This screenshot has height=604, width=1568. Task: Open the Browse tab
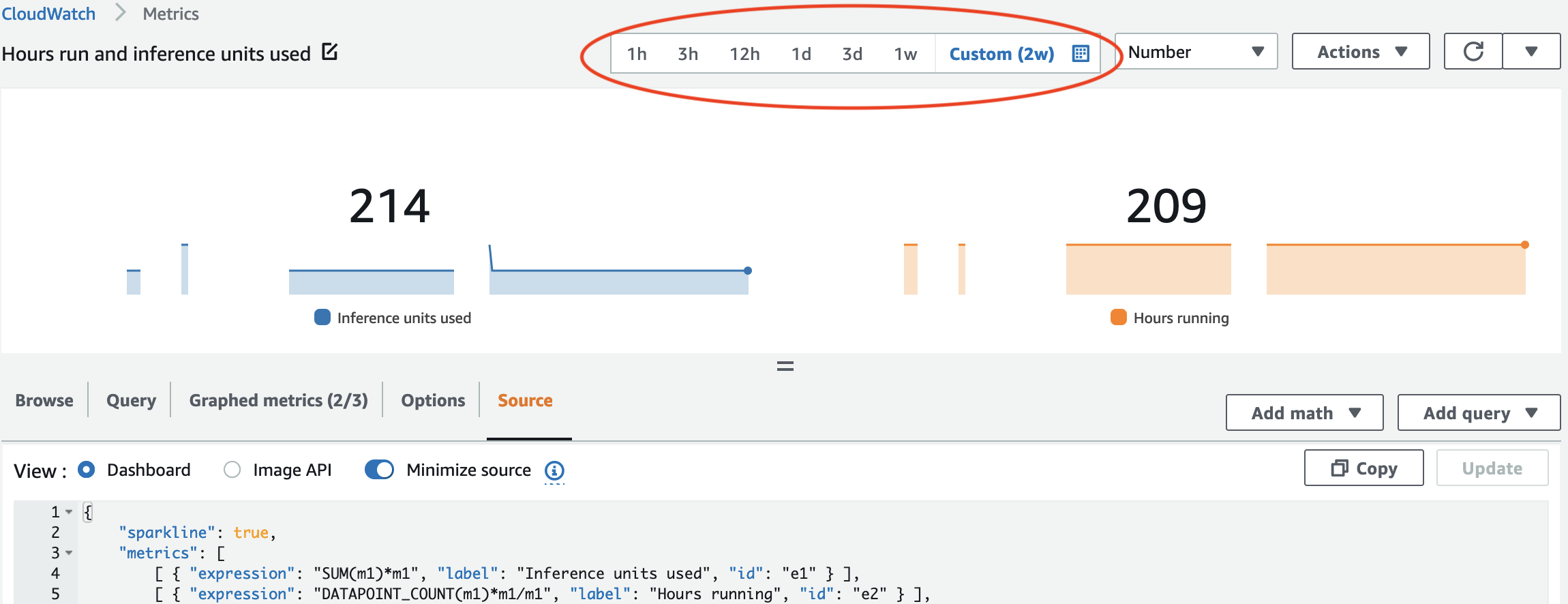[44, 400]
